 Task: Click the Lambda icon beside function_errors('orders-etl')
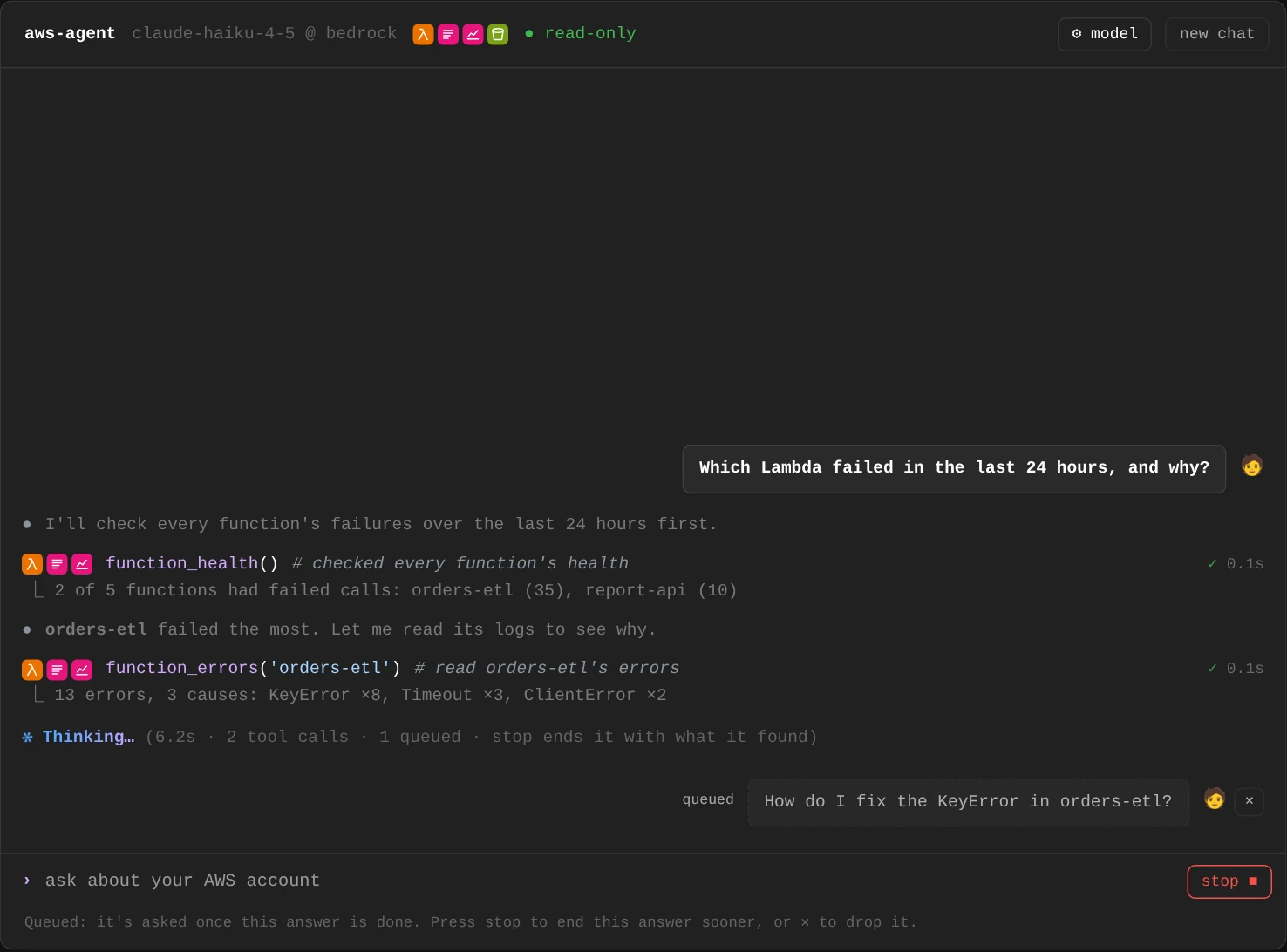coord(32,670)
